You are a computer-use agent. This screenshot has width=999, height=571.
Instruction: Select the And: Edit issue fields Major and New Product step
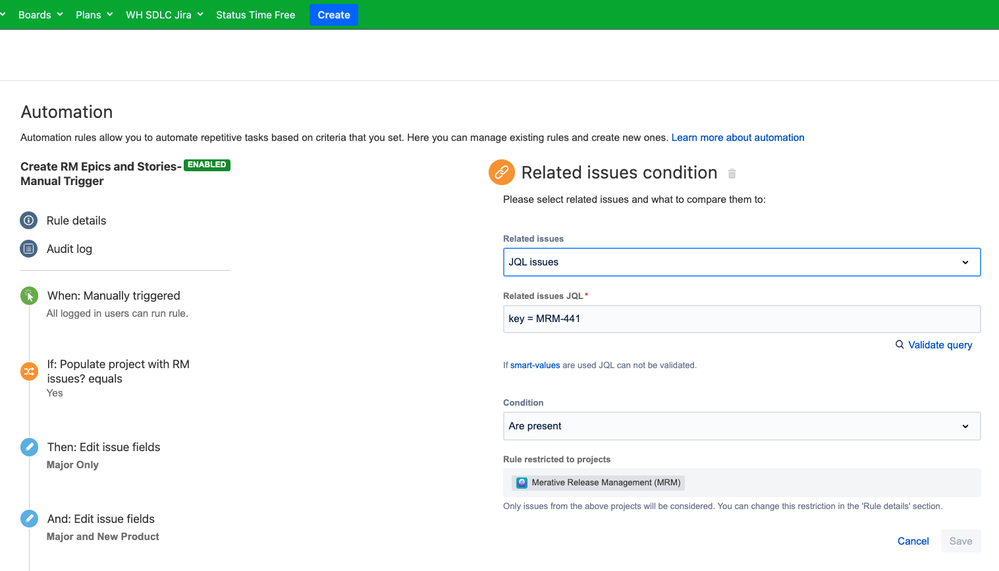click(x=103, y=527)
